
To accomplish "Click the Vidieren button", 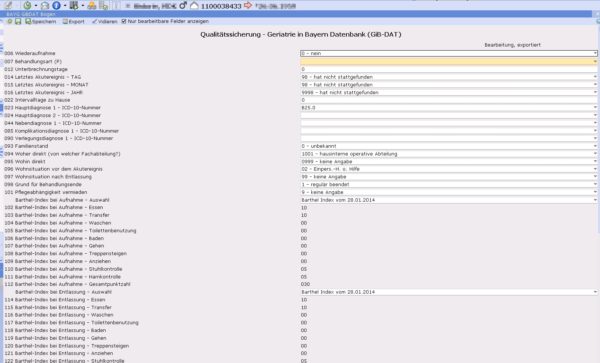I will point(104,21).
